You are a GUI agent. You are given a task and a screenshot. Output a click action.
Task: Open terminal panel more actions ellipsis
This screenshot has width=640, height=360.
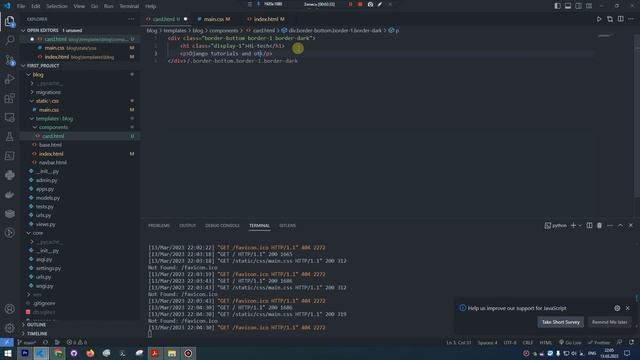[x=610, y=225]
